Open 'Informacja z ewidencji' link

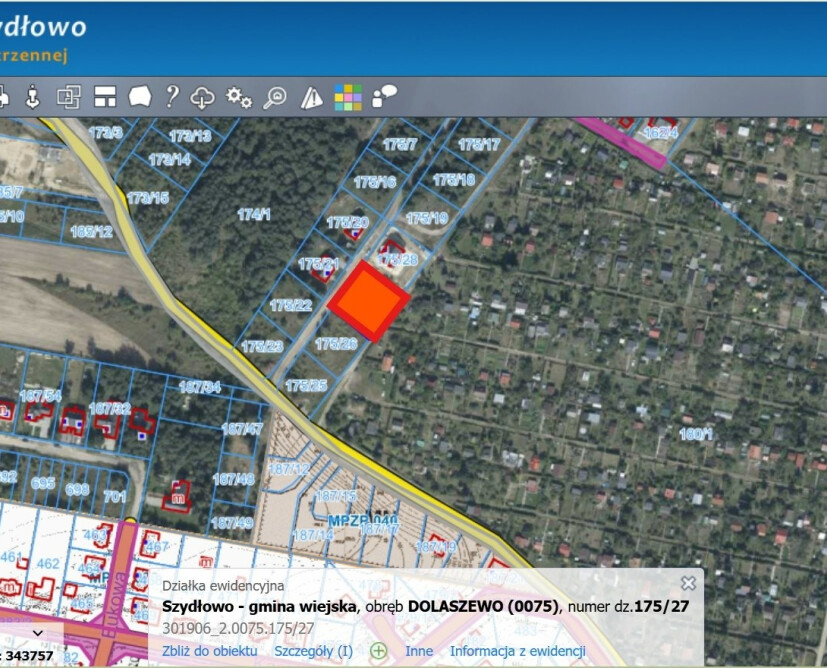[x=517, y=651]
